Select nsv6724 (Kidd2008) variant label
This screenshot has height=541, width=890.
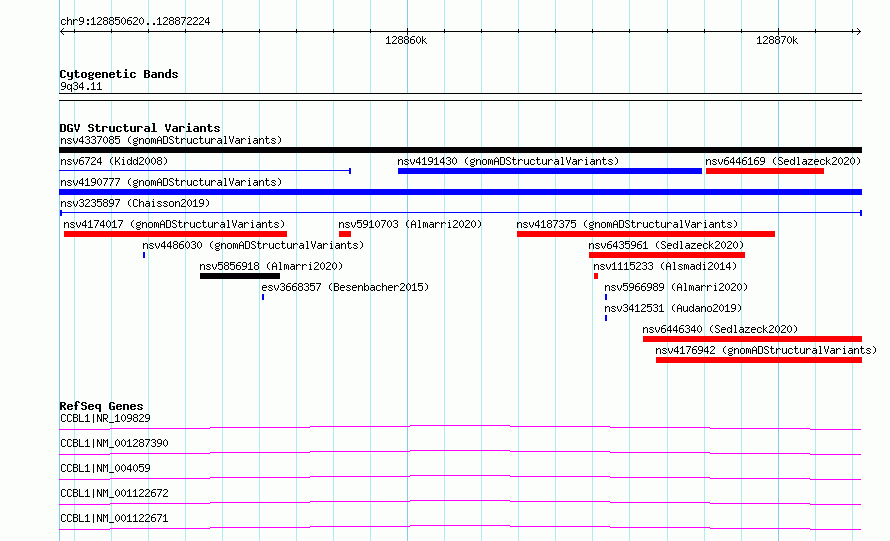114,161
